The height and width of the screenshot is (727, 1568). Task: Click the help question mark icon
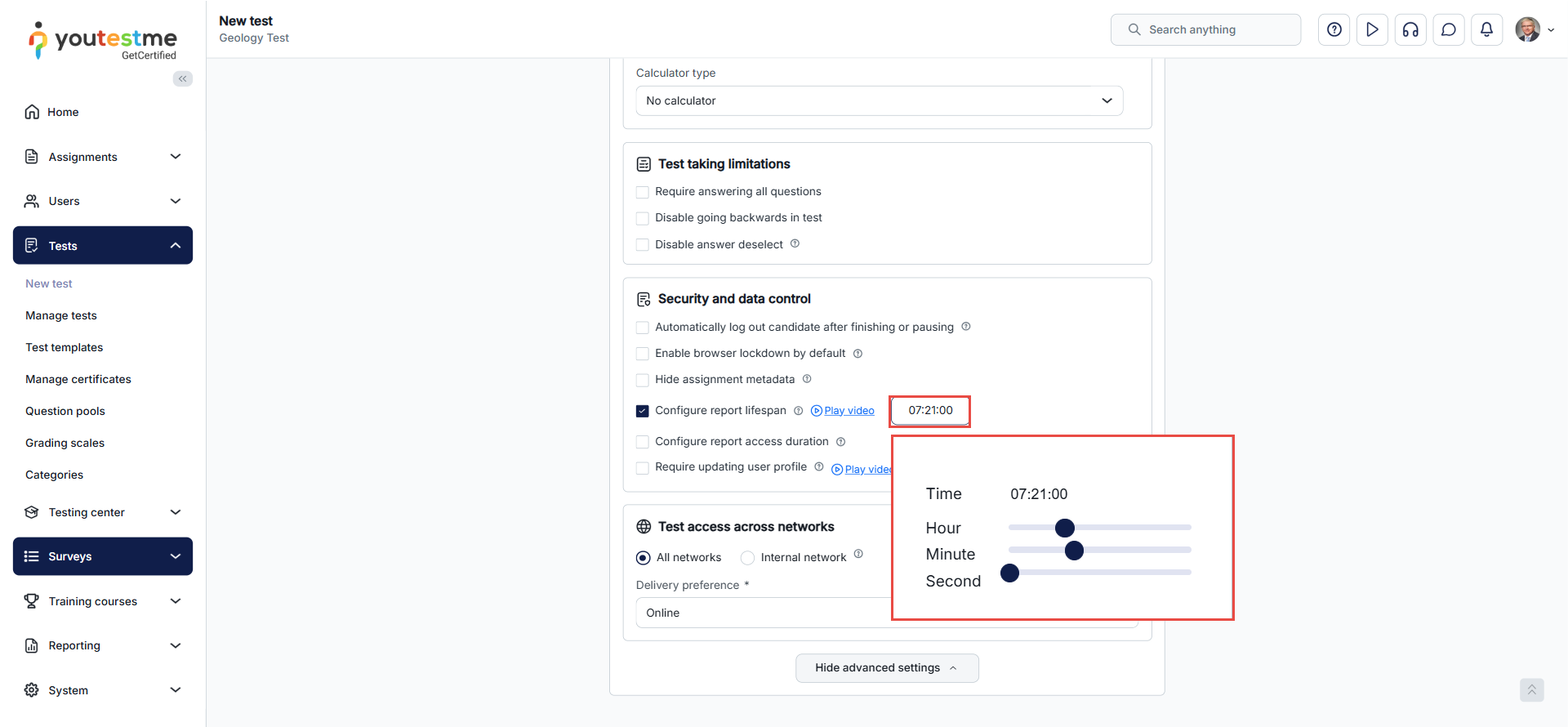tap(1334, 30)
